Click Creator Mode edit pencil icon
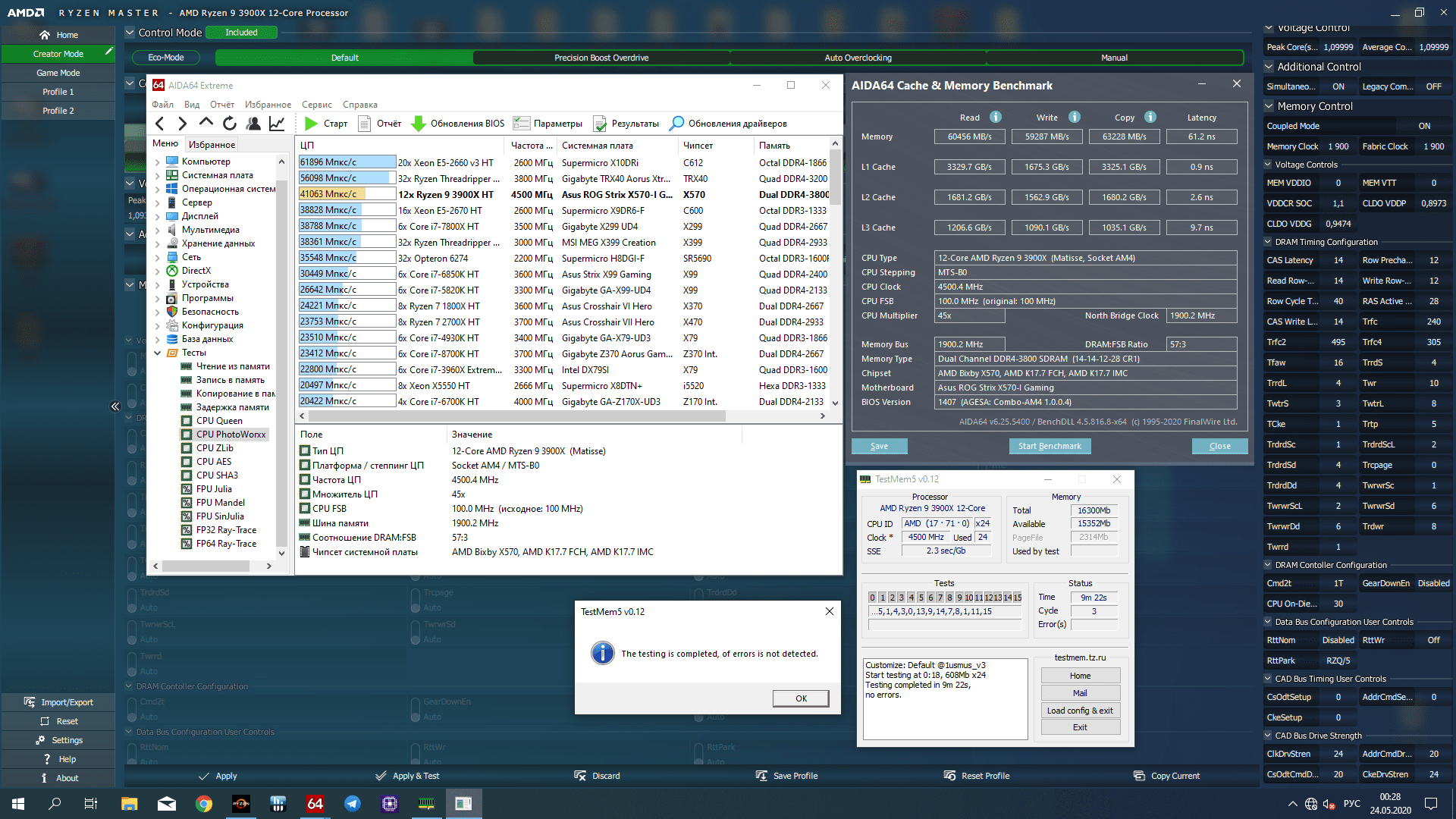 109,52
